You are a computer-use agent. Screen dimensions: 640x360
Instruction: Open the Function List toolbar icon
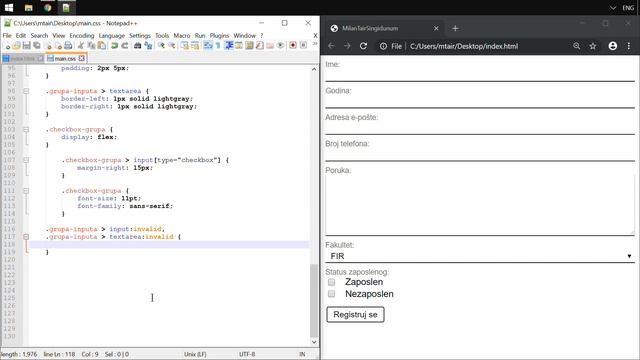pyautogui.click(x=259, y=45)
